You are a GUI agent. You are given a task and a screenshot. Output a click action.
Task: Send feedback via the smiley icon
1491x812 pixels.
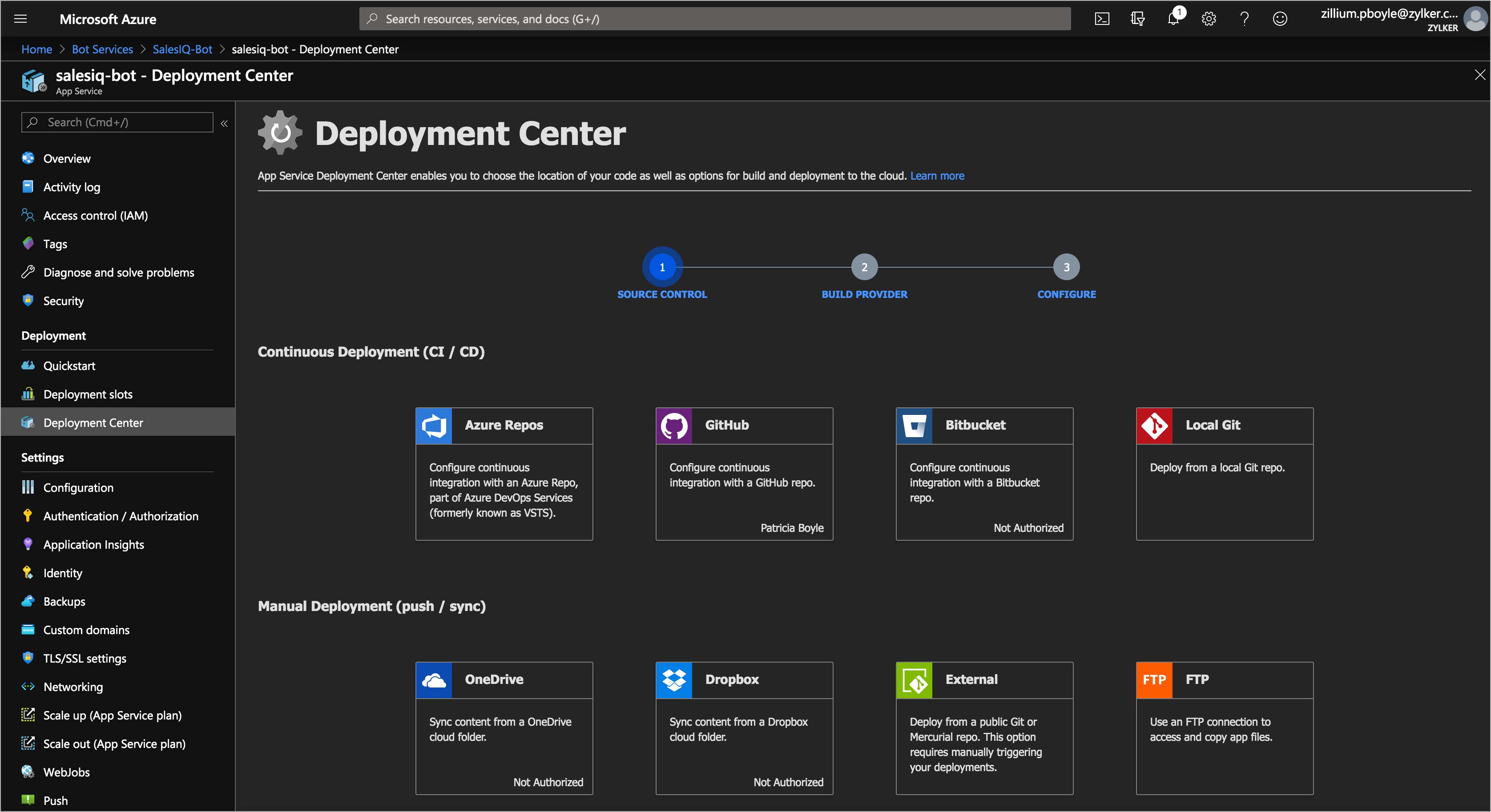pyautogui.click(x=1280, y=19)
